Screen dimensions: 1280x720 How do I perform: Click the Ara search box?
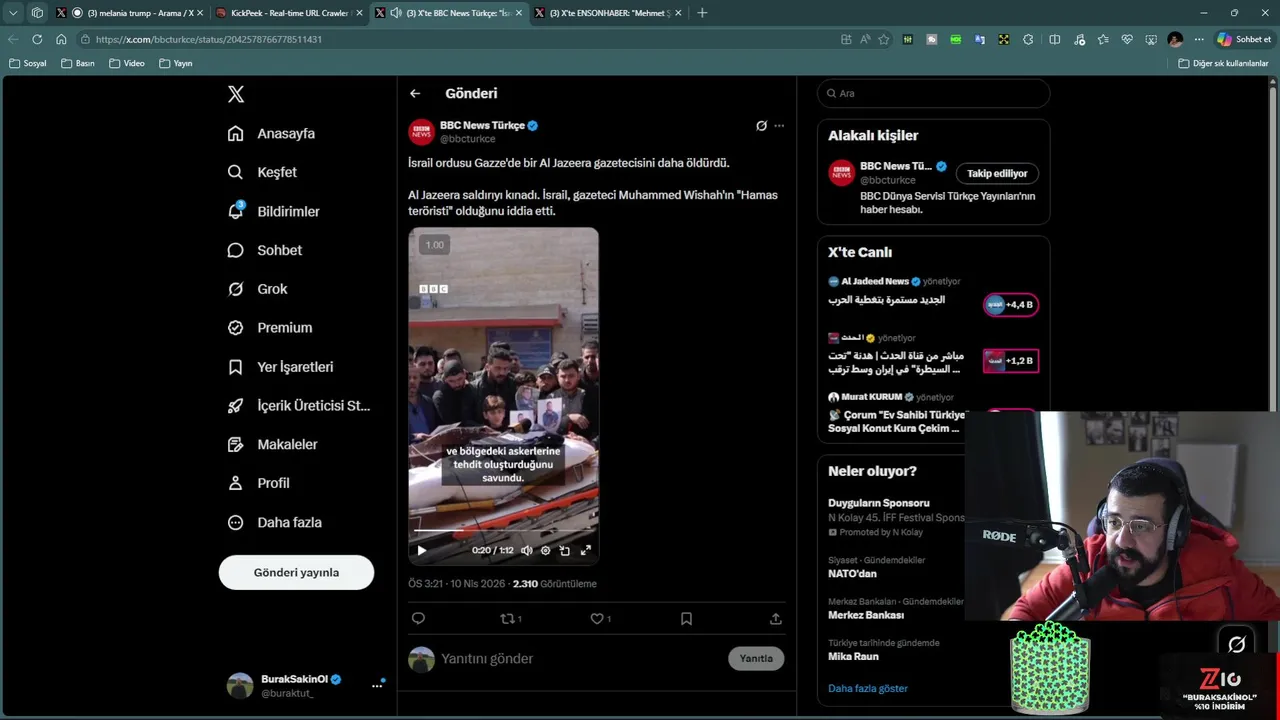pos(934,93)
